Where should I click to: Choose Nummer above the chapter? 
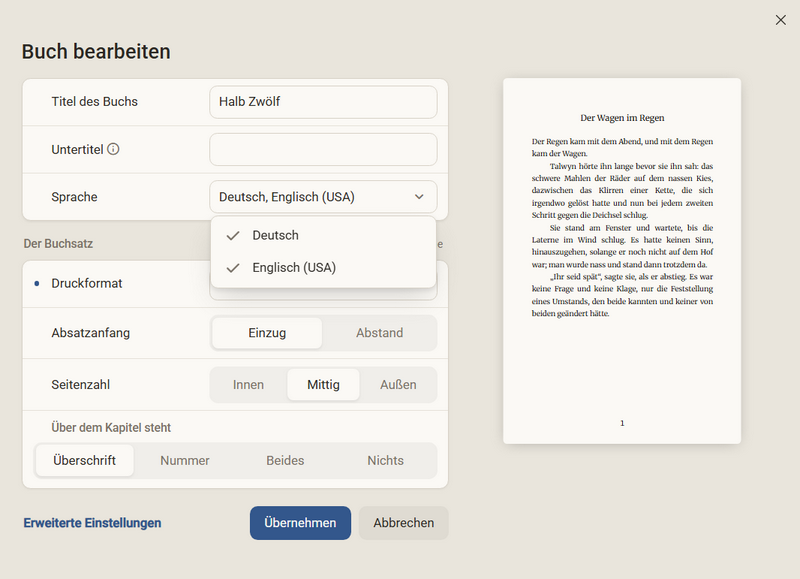point(185,461)
